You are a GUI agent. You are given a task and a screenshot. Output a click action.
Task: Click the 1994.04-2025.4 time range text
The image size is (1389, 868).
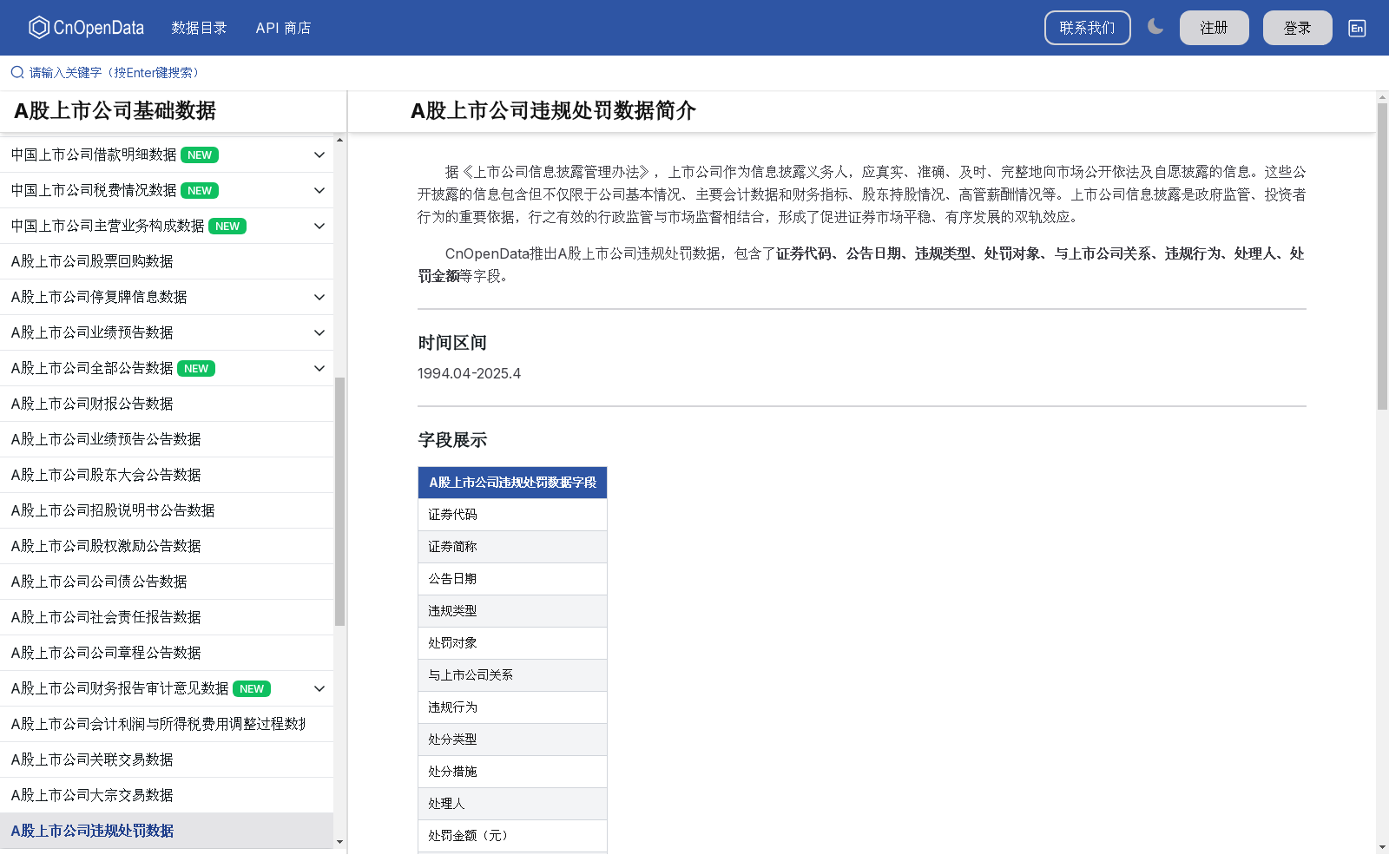tap(469, 374)
